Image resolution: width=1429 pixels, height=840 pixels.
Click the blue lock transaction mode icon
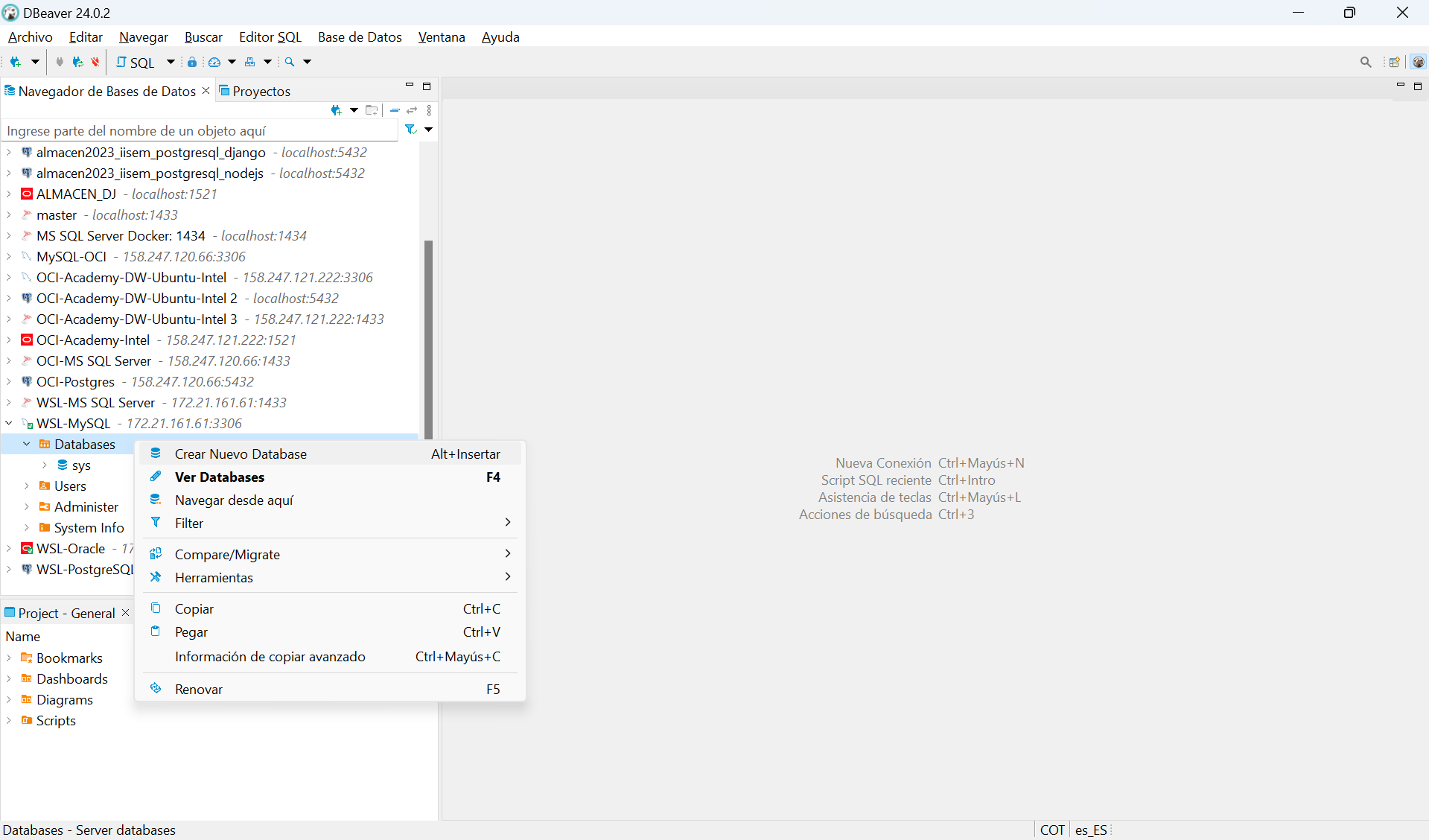click(x=192, y=62)
